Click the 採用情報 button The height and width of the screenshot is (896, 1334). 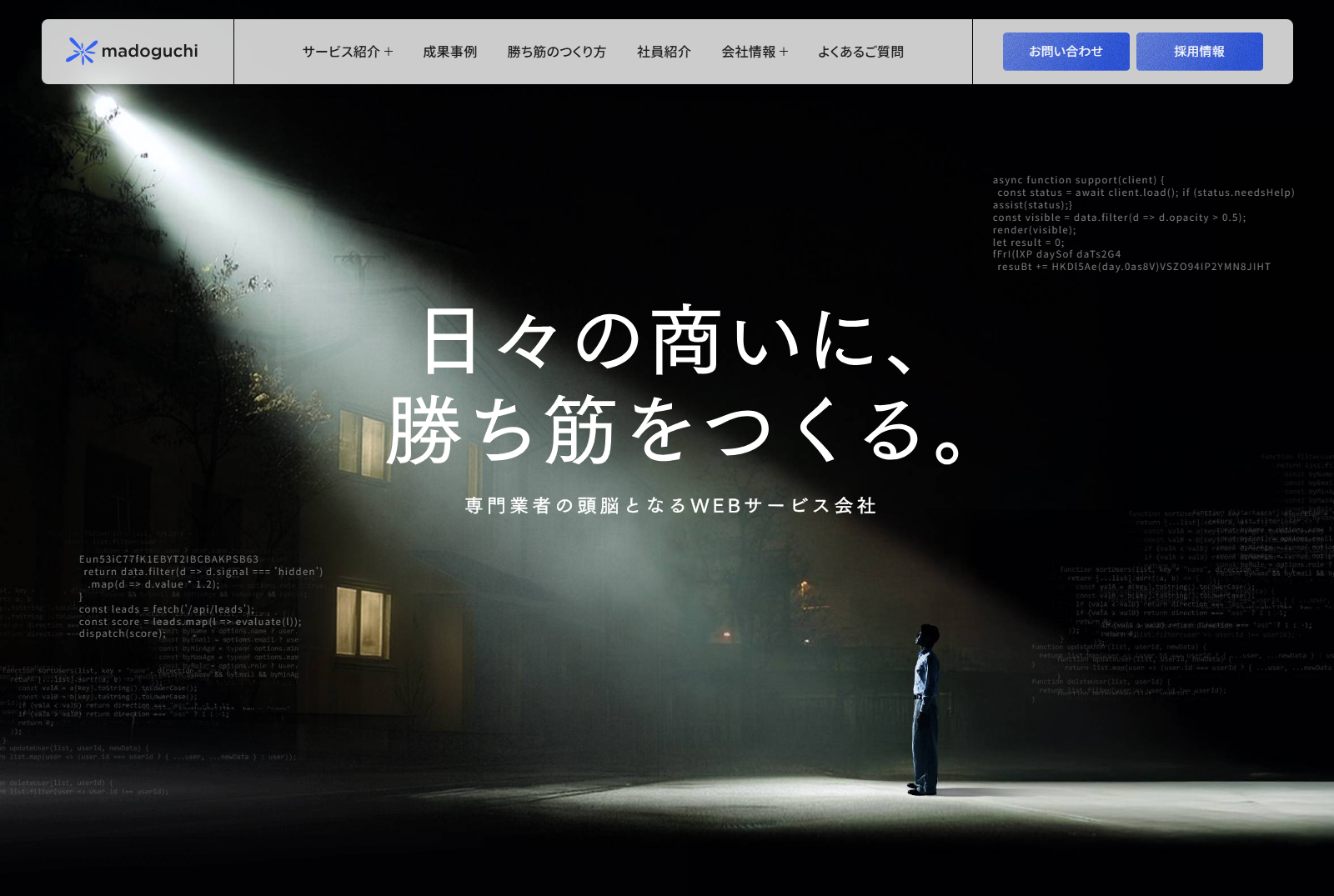[x=1199, y=51]
